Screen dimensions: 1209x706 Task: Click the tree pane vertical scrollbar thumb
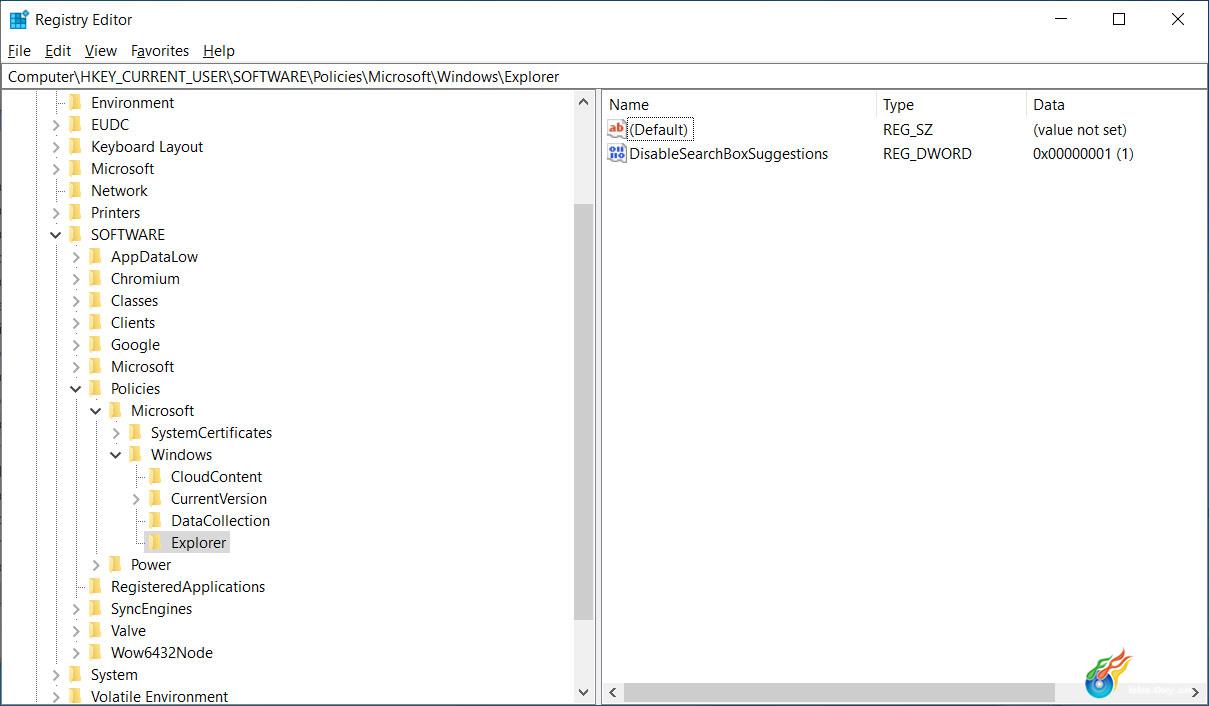[584, 412]
